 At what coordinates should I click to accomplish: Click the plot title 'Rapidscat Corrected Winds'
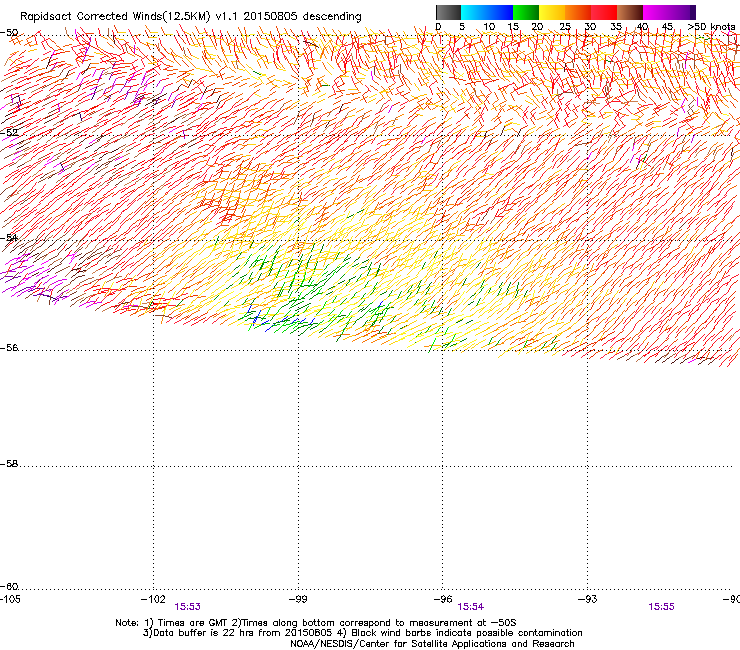[92, 17]
